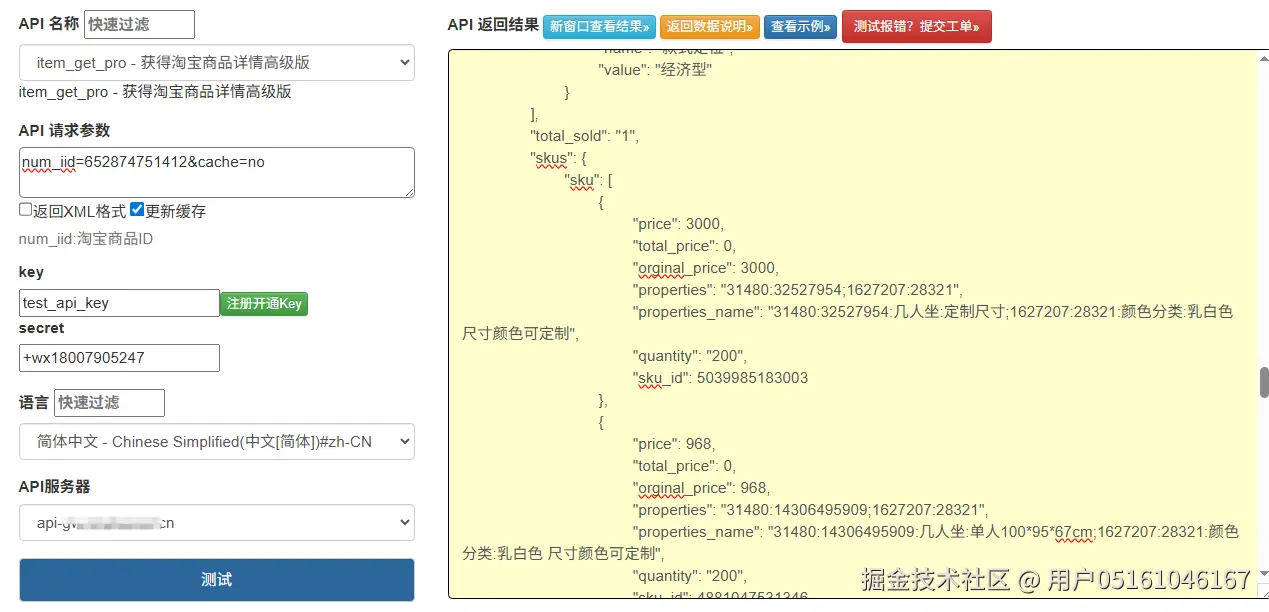Click the API request parameters textarea

point(216,173)
